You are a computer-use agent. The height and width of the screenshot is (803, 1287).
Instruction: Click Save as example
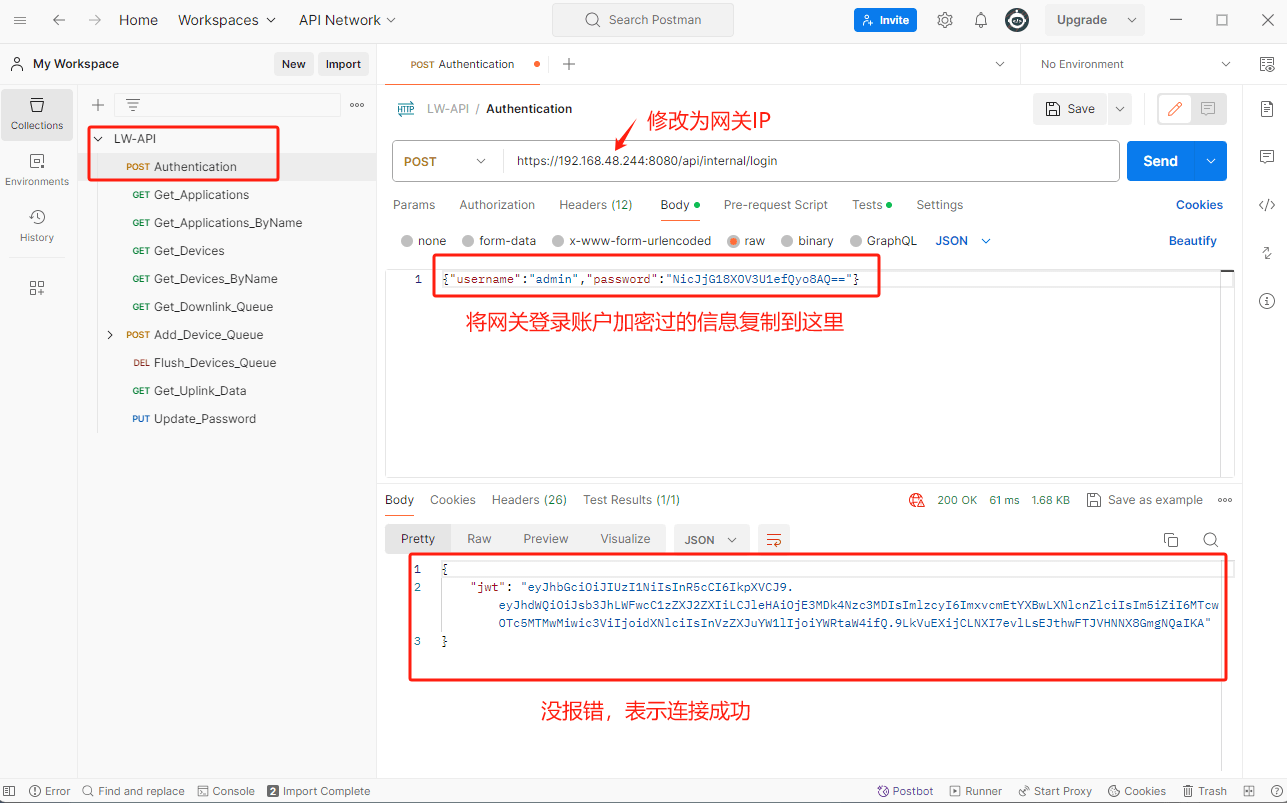(x=1145, y=500)
